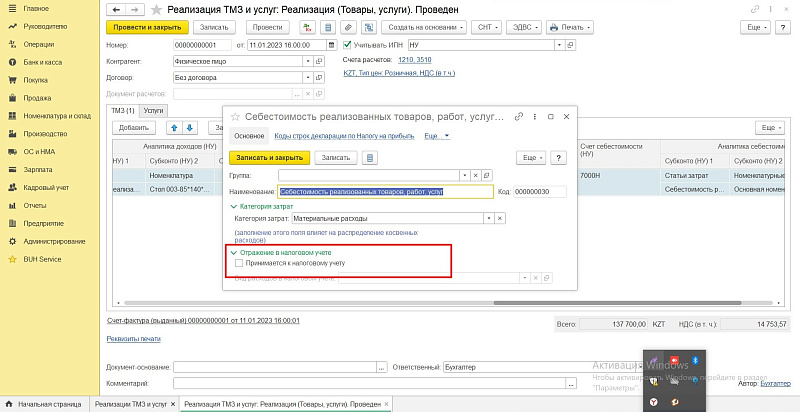Open the Категория затрат dropdown list
The image size is (800, 412).
pos(488,217)
